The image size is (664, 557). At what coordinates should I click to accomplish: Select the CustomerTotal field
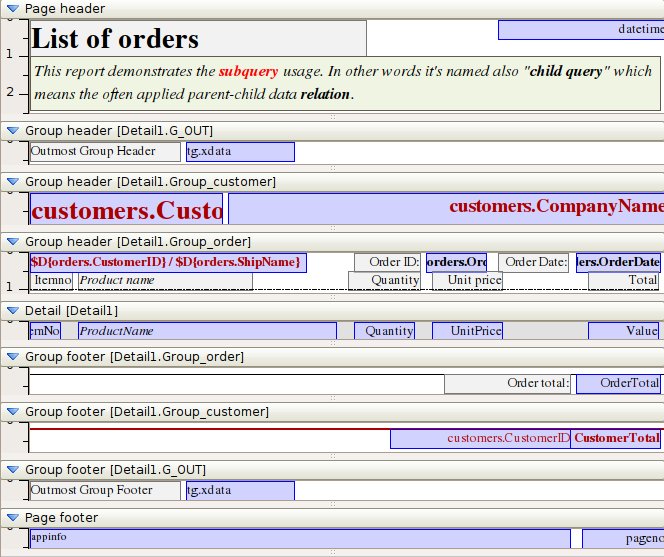click(x=616, y=439)
